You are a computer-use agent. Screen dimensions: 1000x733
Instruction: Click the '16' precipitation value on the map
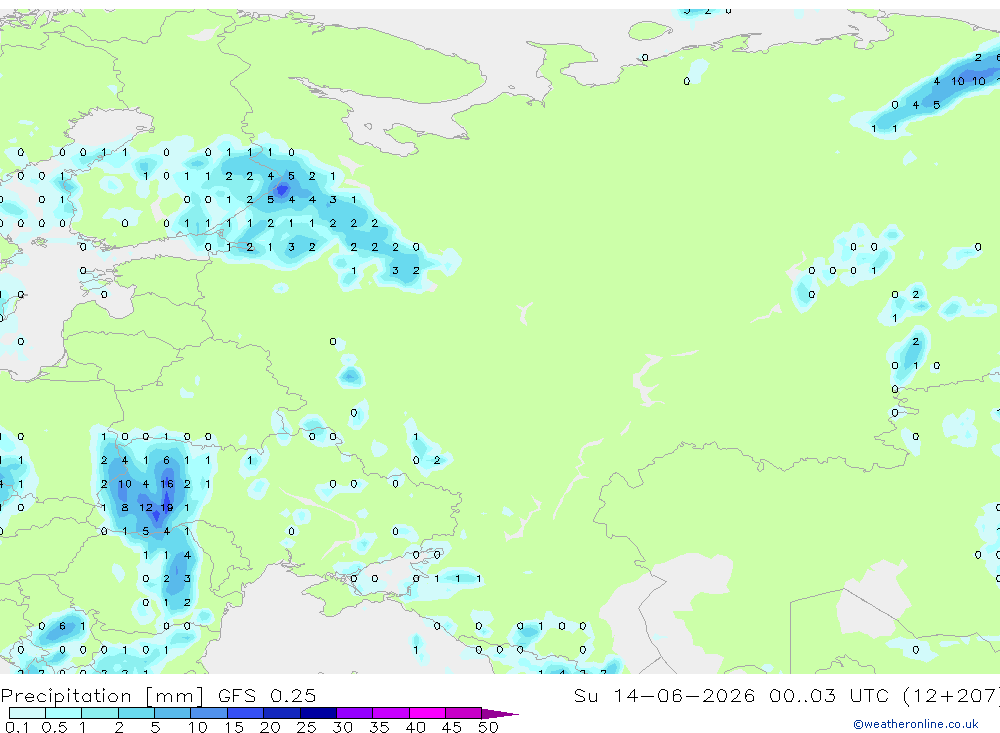[x=166, y=484]
